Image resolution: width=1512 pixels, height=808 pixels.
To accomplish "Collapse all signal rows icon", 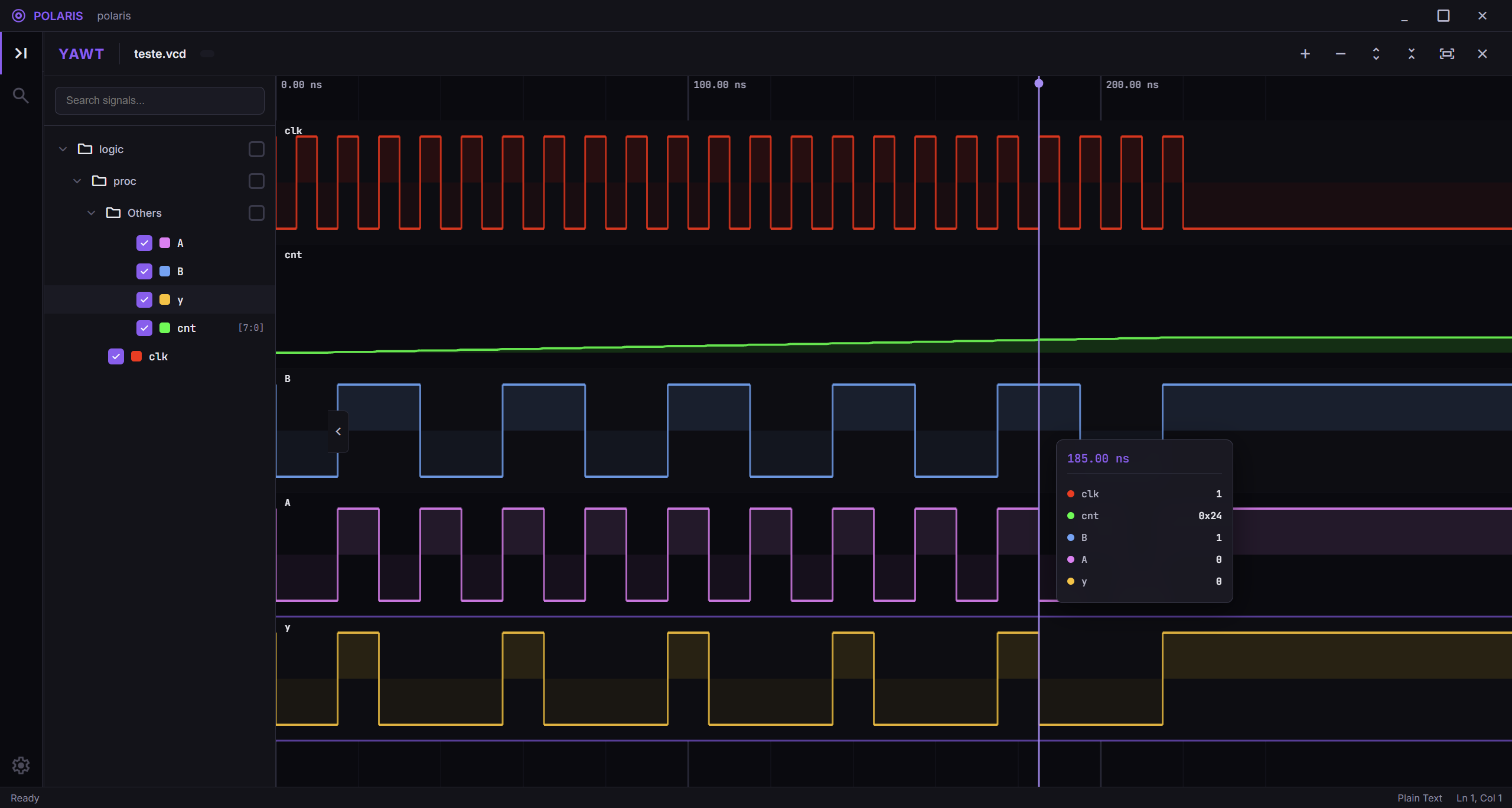I will [1412, 54].
